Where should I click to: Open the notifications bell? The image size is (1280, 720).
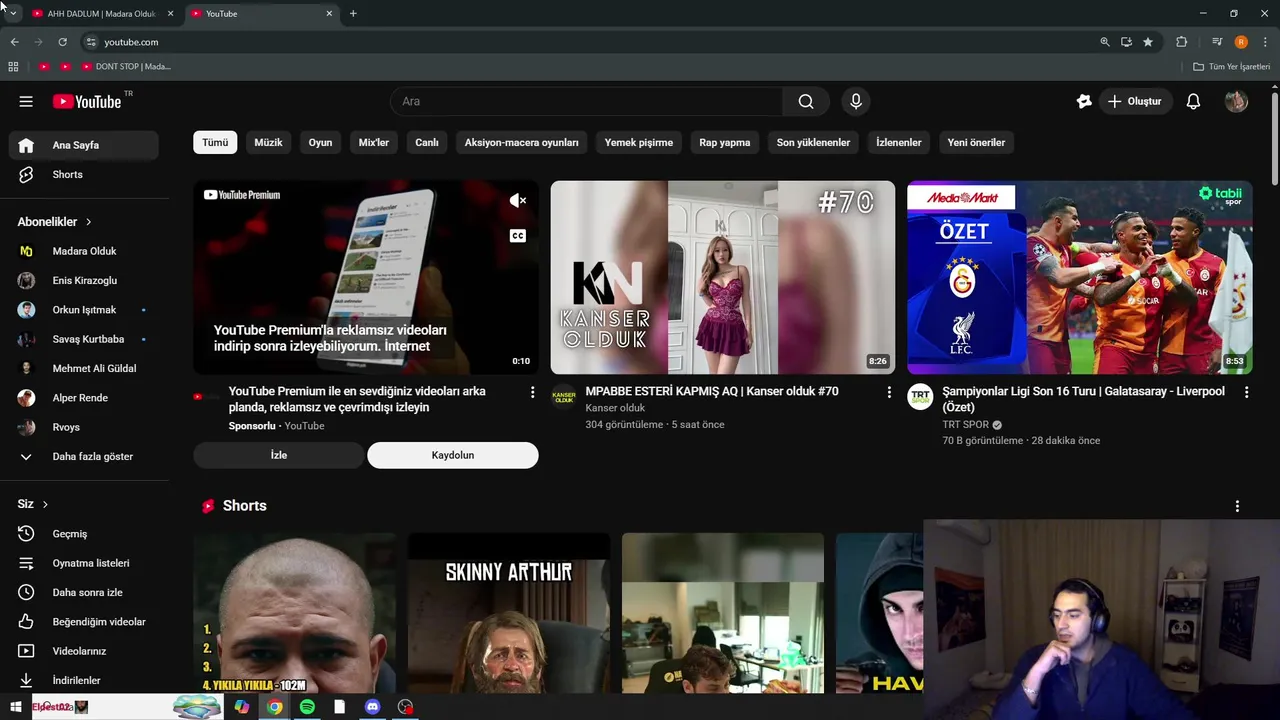[x=1193, y=101]
